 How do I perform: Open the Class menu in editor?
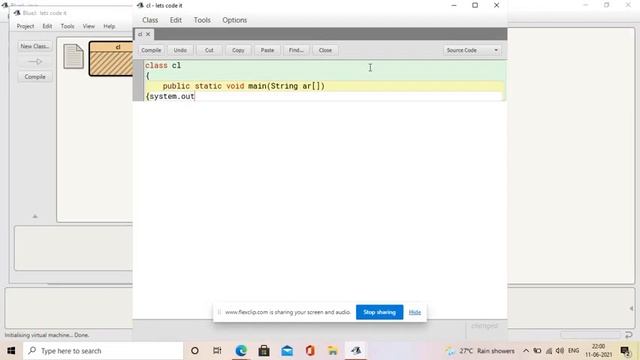150,20
